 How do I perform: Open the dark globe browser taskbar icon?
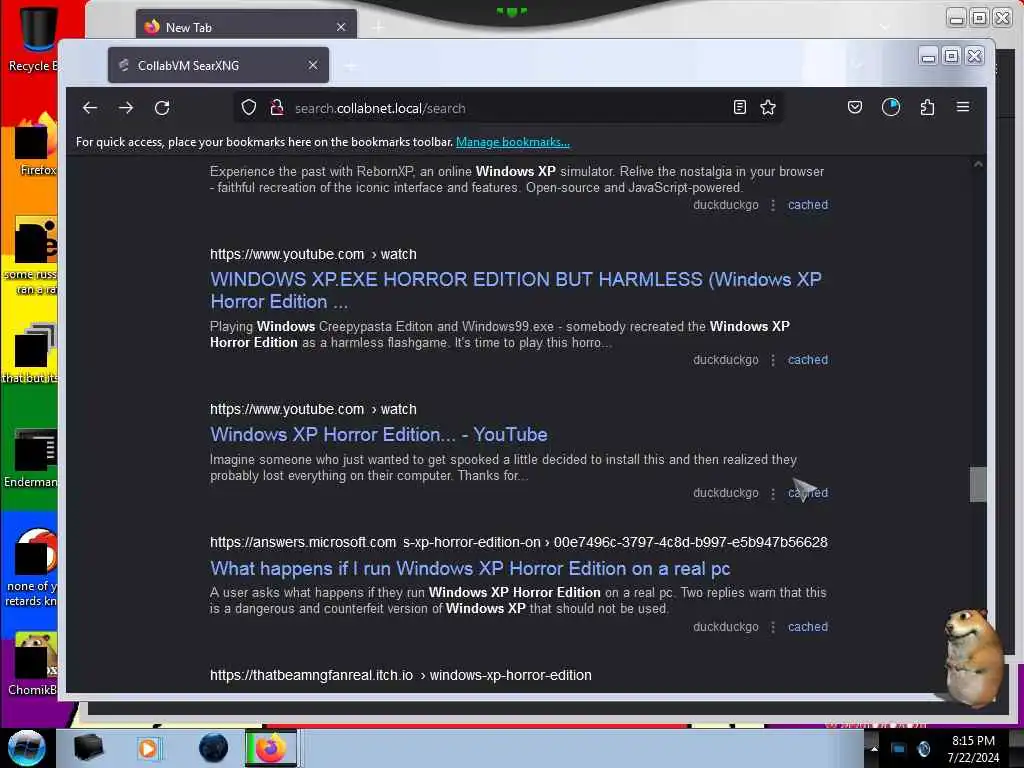click(213, 748)
